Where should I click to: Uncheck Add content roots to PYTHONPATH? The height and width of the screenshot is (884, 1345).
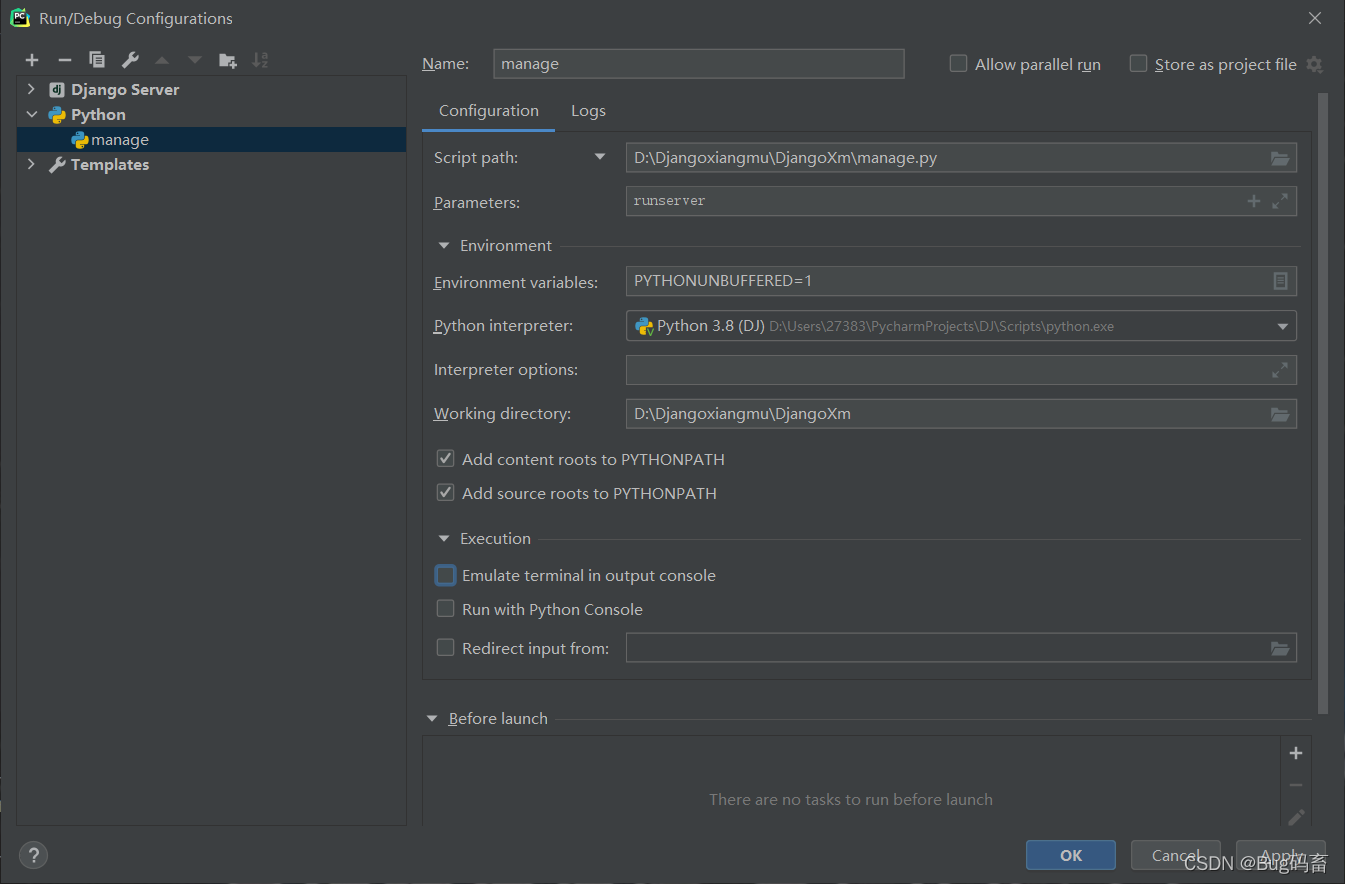tap(446, 459)
